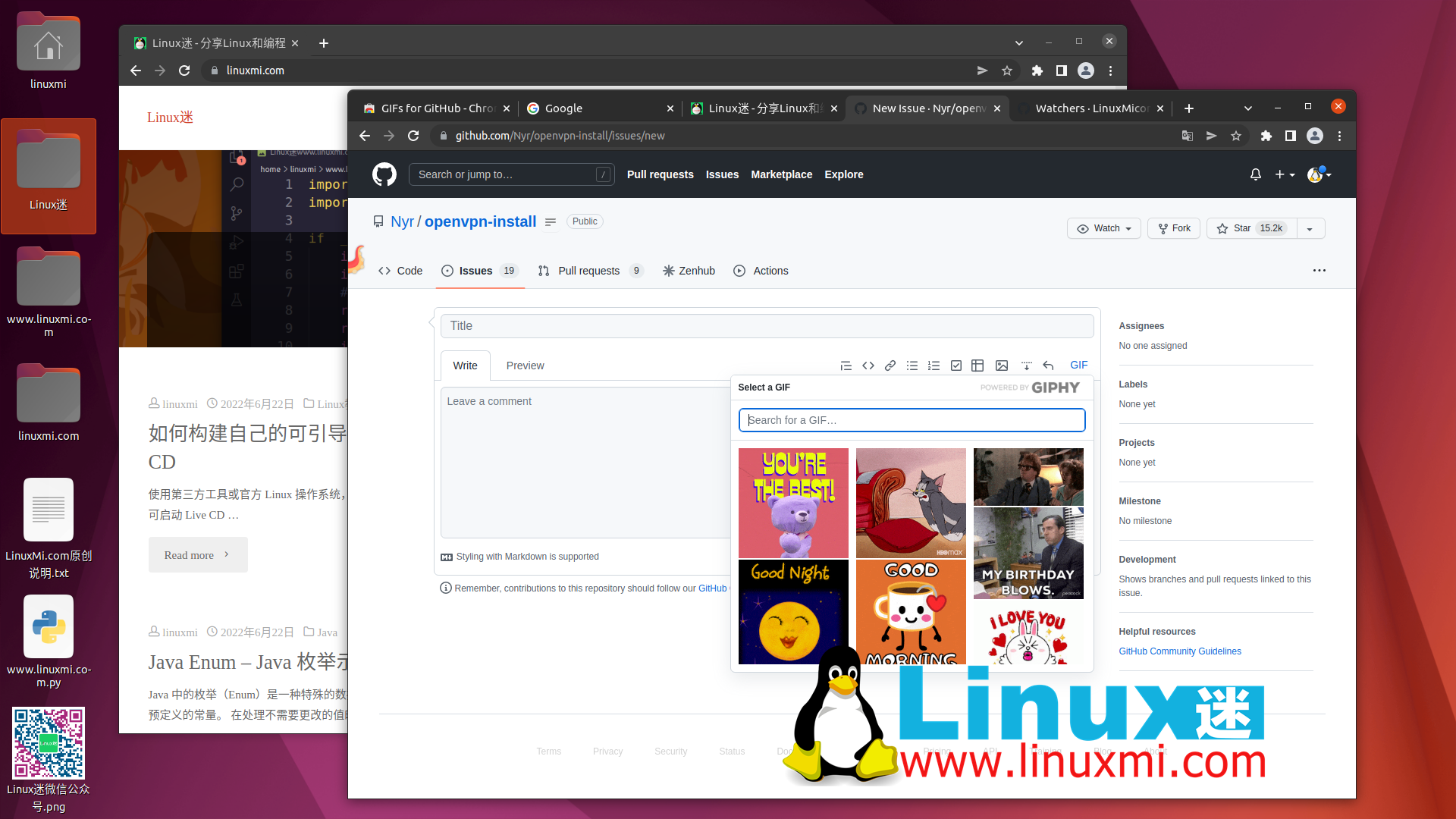
Task: Insert a table using the table icon
Action: 977,366
